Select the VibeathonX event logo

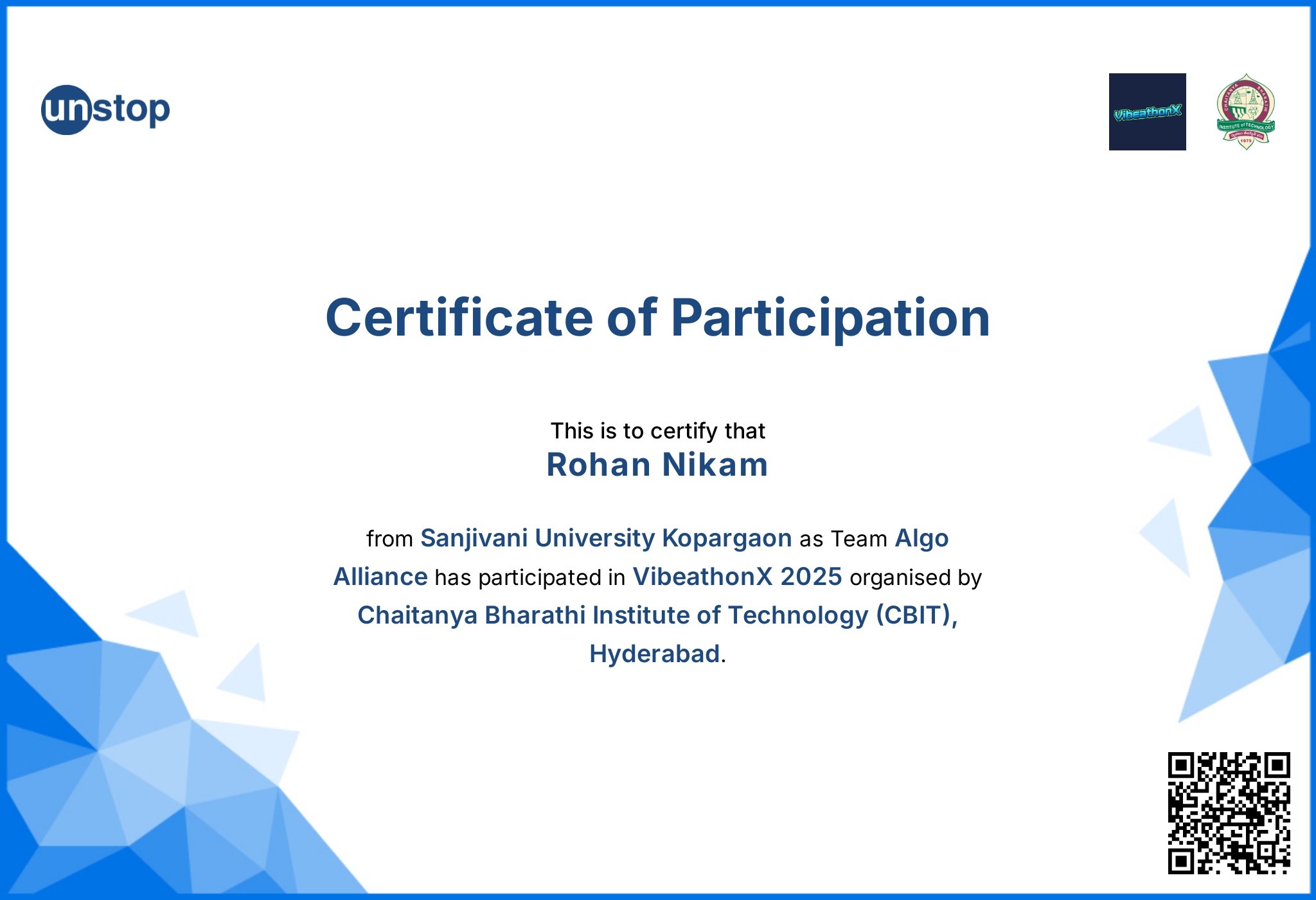pyautogui.click(x=1148, y=113)
